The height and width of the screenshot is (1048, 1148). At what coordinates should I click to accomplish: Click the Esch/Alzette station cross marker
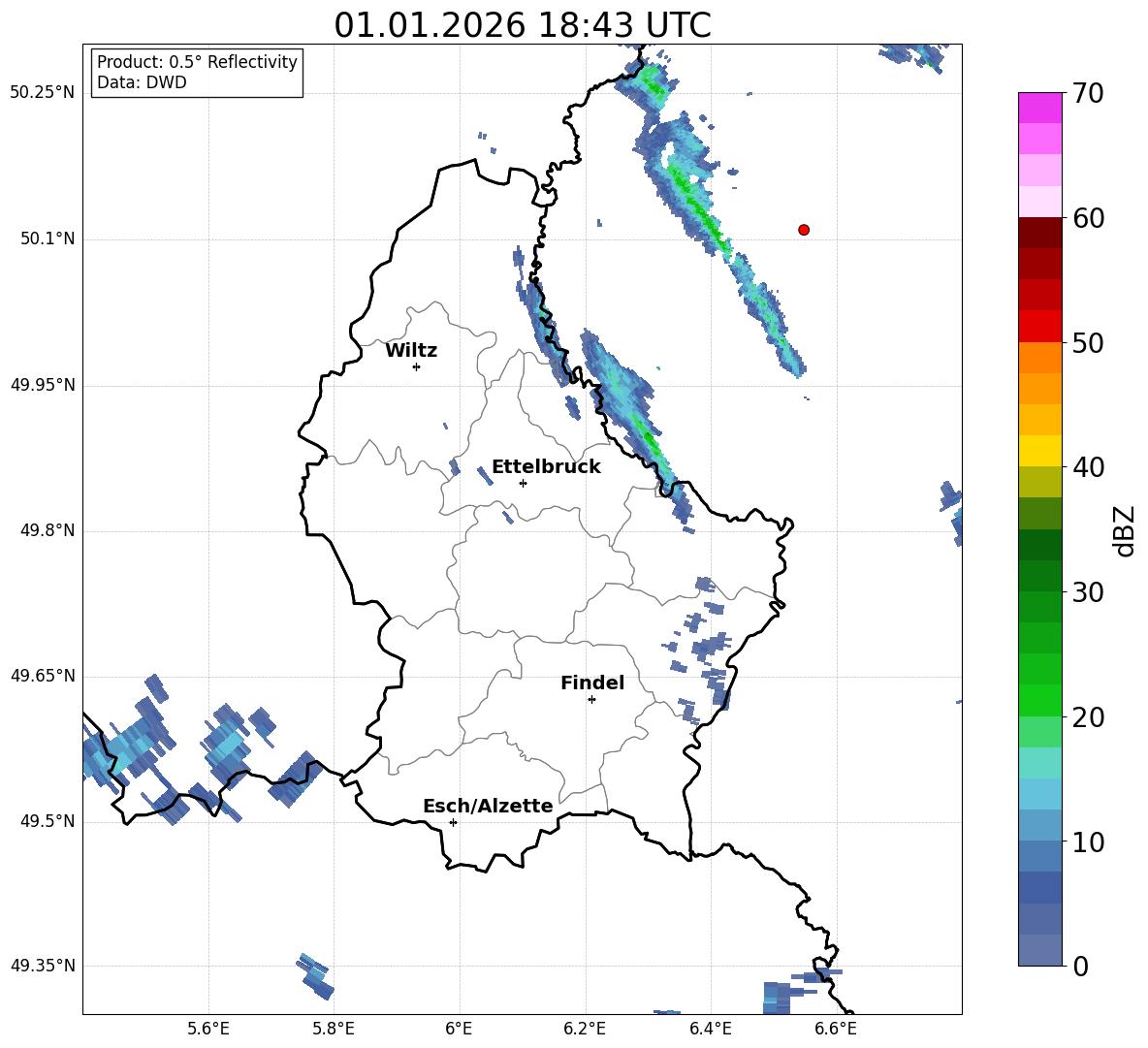click(453, 822)
